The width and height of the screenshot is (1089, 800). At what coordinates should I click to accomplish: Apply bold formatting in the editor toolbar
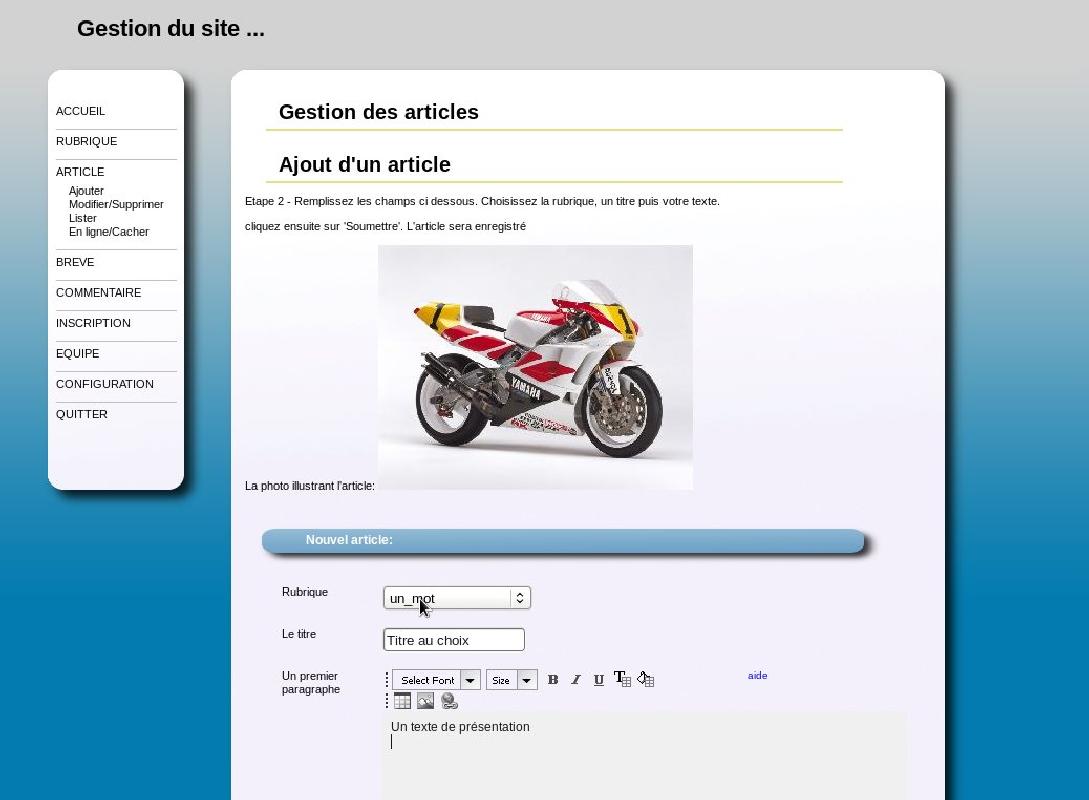[553, 680]
